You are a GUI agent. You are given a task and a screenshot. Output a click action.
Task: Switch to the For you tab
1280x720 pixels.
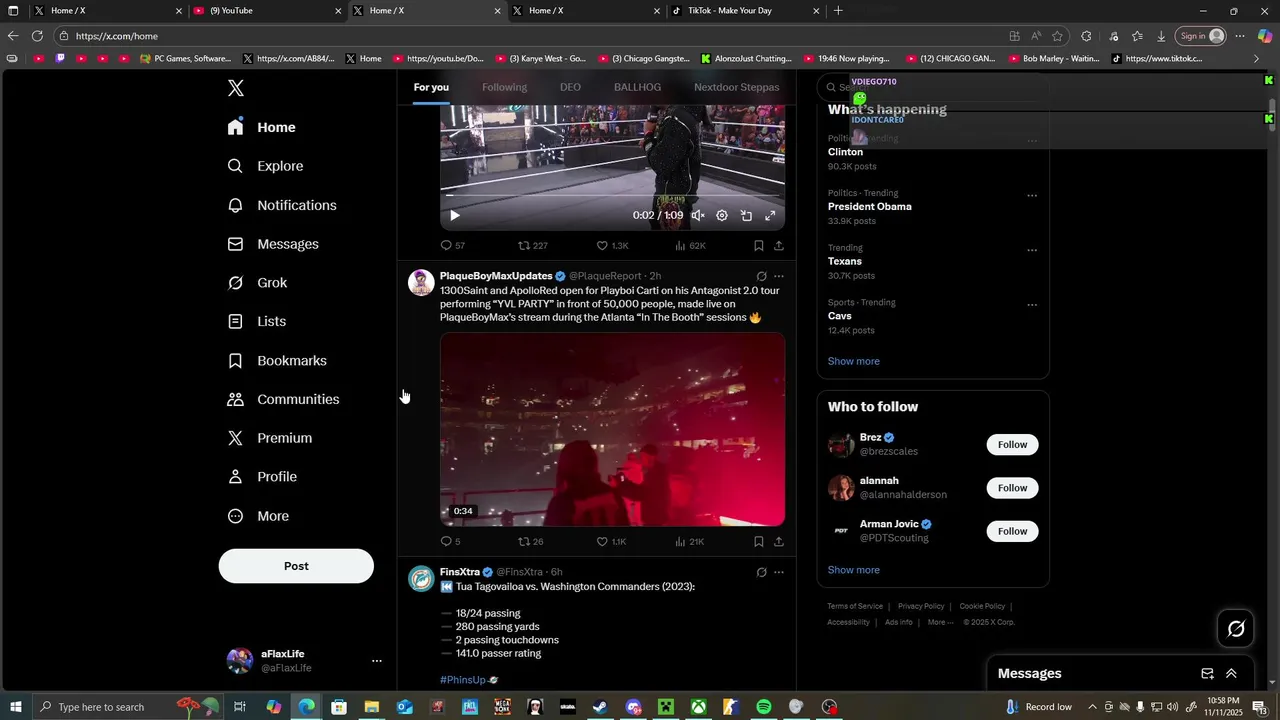(431, 87)
